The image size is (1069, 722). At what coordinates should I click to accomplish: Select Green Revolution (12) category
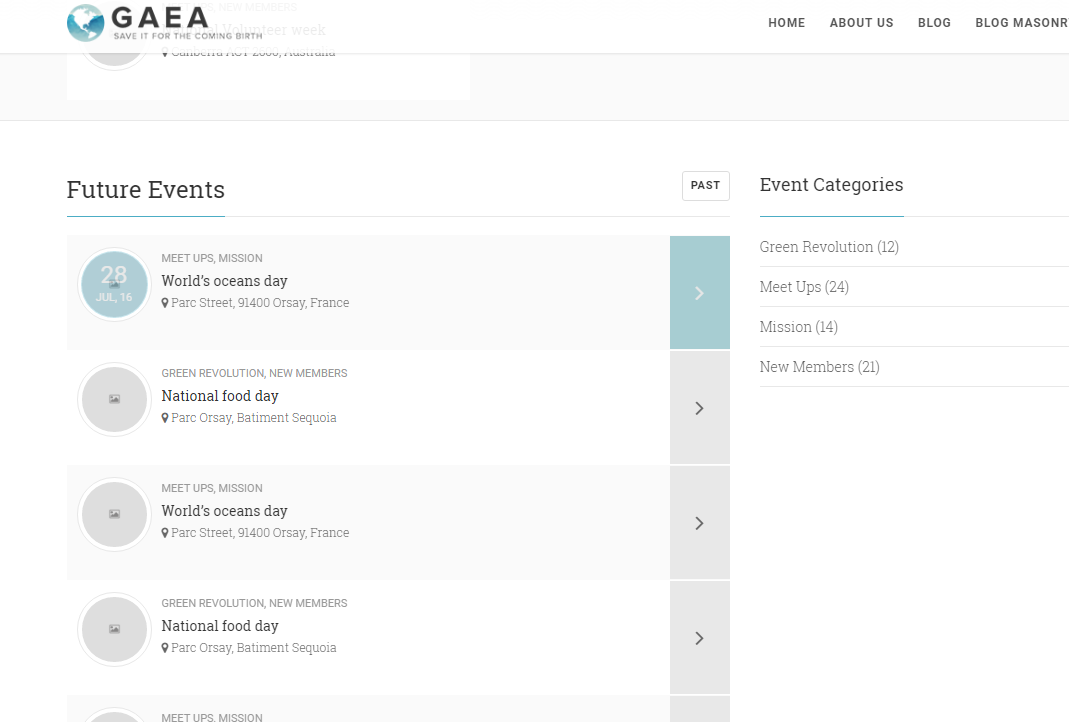829,247
